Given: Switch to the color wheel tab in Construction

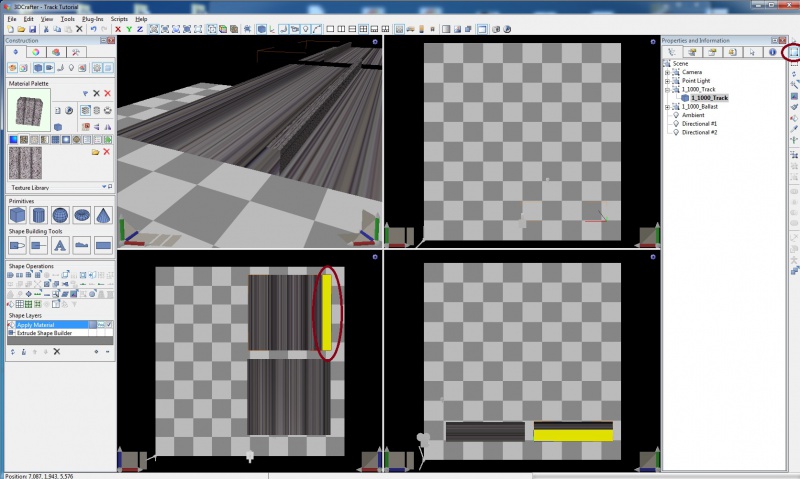Looking at the screenshot, I should coord(36,52).
